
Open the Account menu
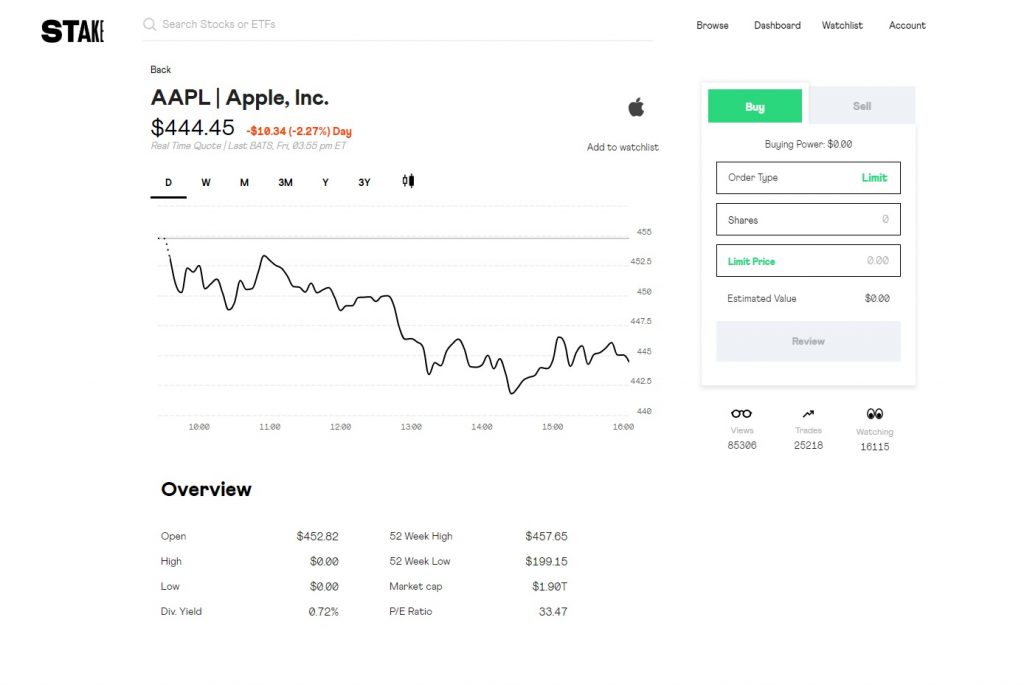point(907,25)
